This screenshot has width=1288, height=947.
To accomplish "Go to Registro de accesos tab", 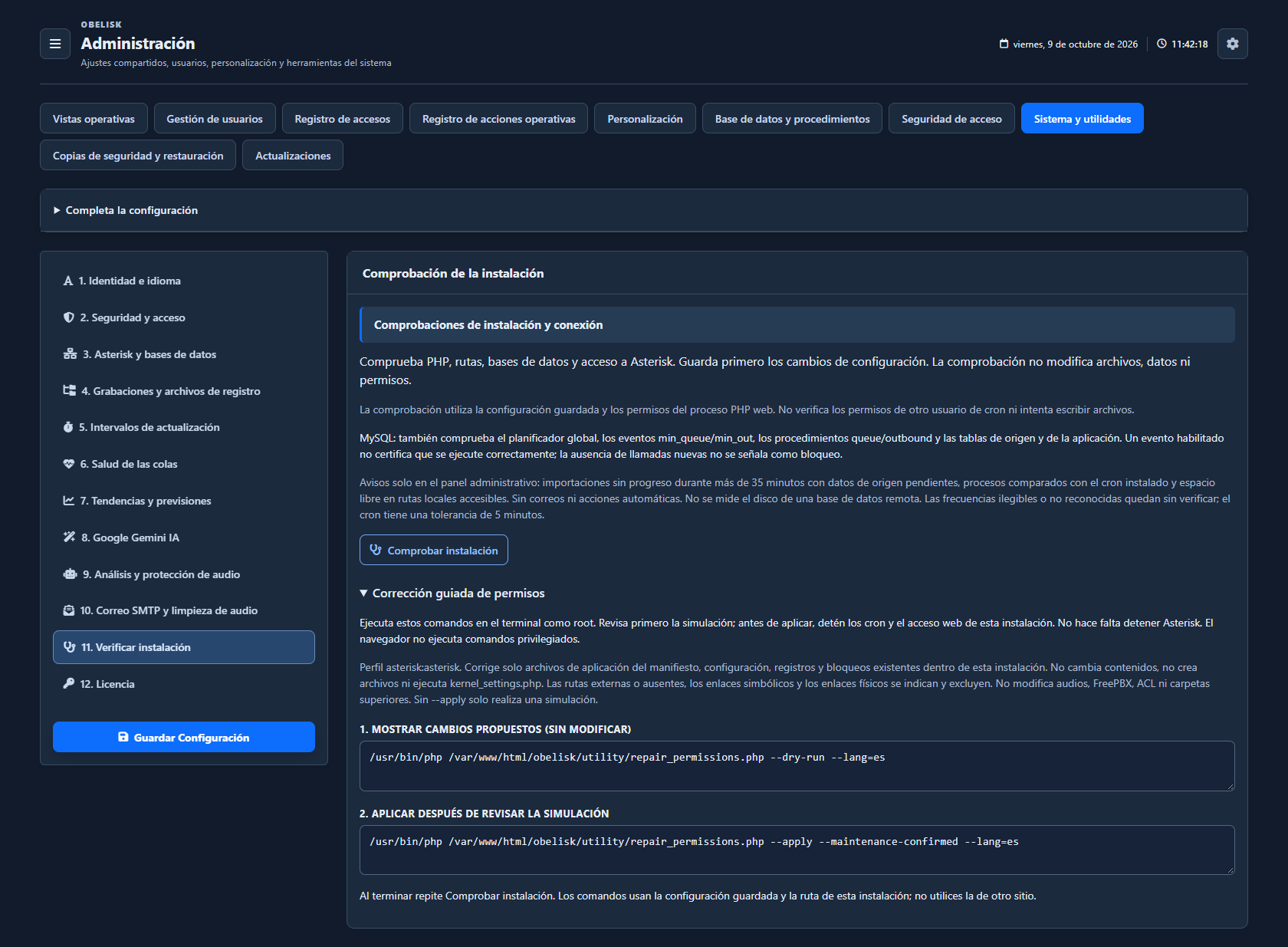I will pos(343,119).
